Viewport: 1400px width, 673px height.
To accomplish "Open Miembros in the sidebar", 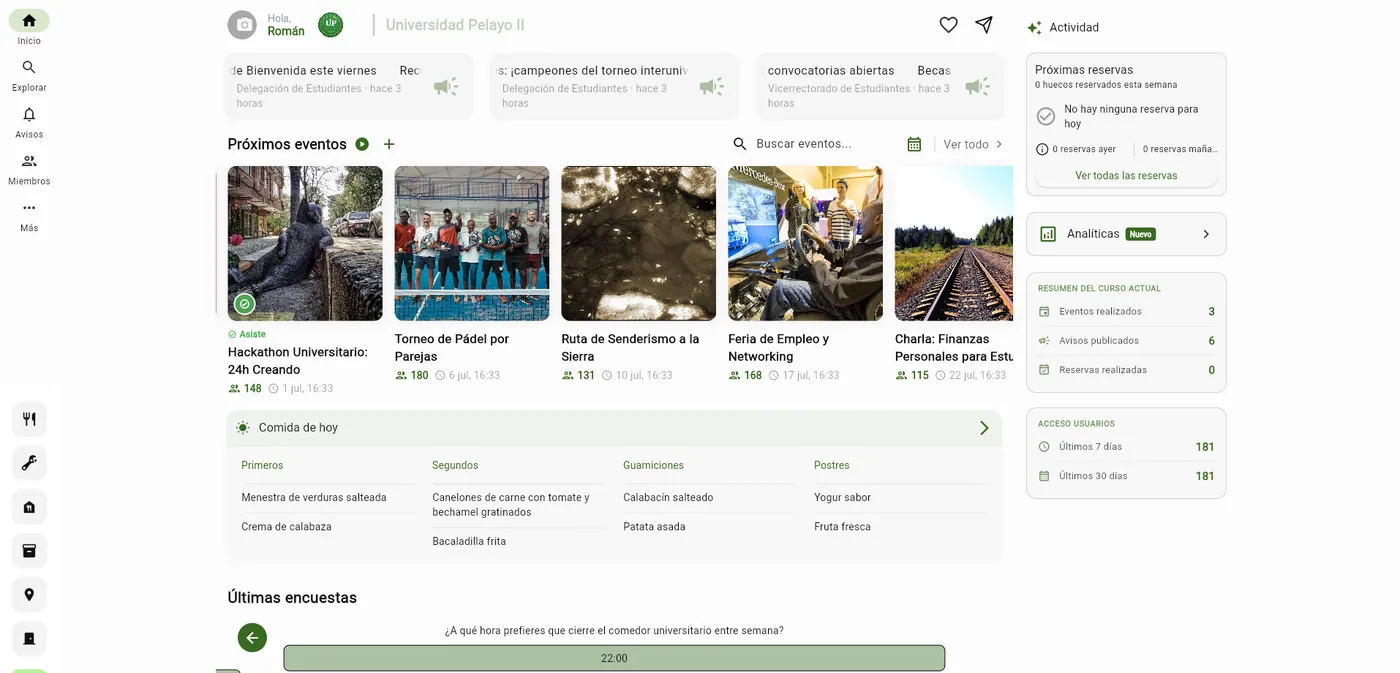I will pyautogui.click(x=29, y=169).
